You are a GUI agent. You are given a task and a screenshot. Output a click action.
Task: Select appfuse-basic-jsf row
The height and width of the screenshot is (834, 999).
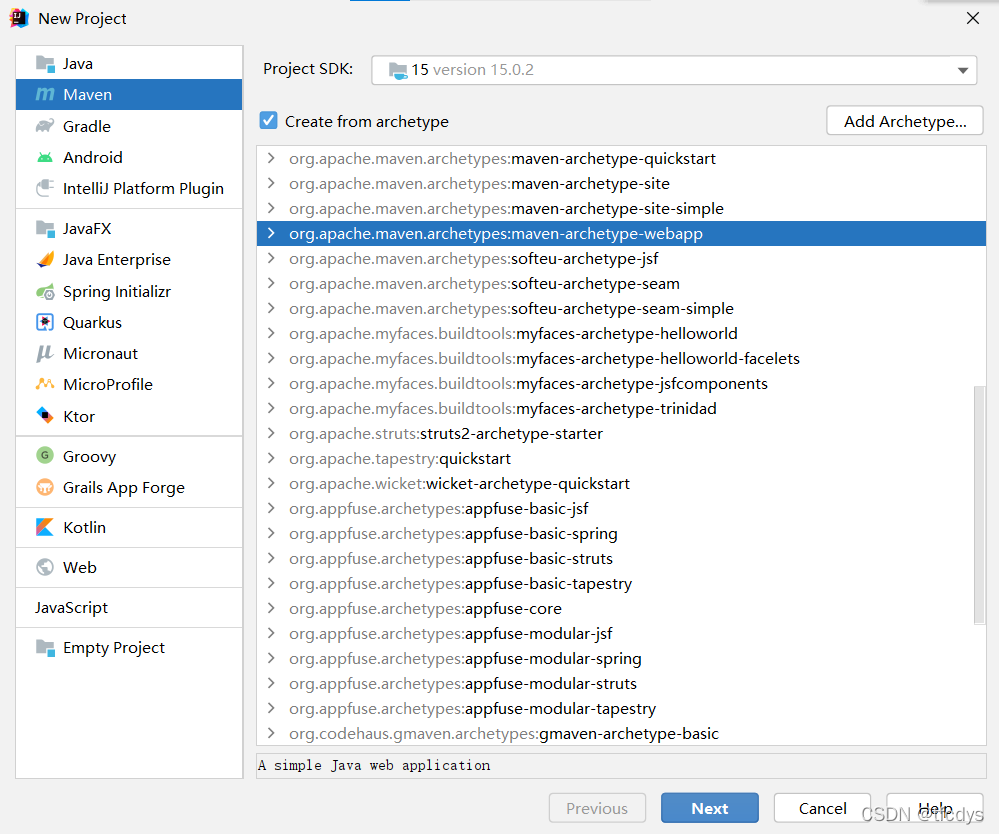[621, 508]
